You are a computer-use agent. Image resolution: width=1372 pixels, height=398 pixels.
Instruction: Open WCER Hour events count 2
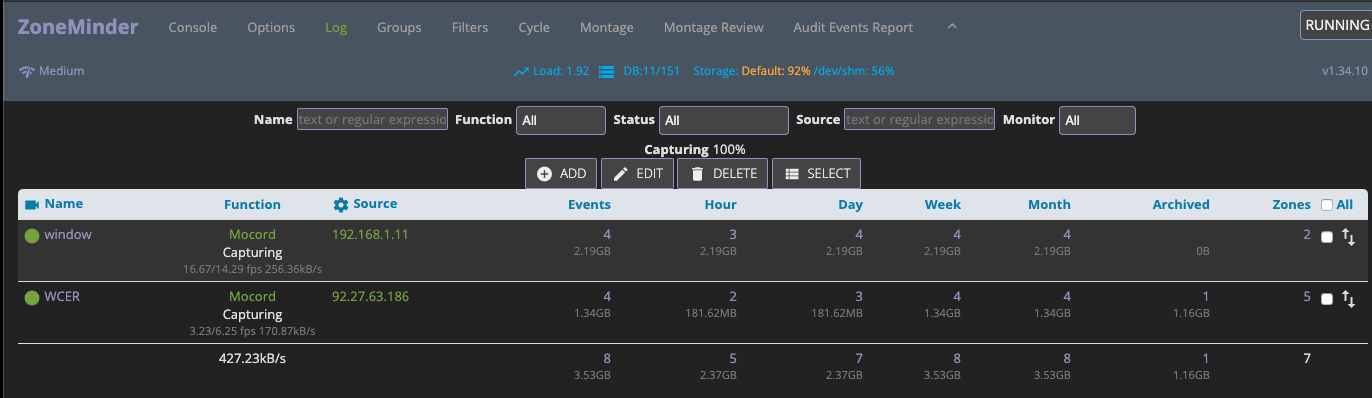(733, 297)
